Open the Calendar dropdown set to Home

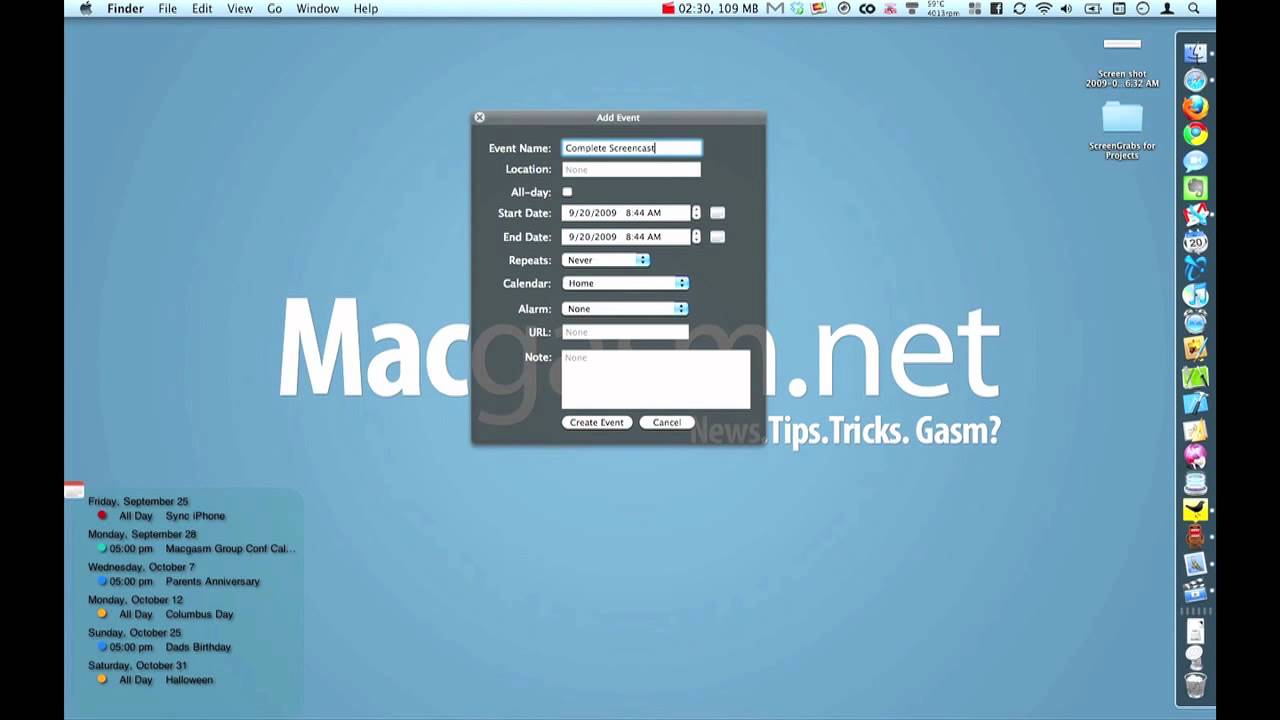(x=625, y=283)
